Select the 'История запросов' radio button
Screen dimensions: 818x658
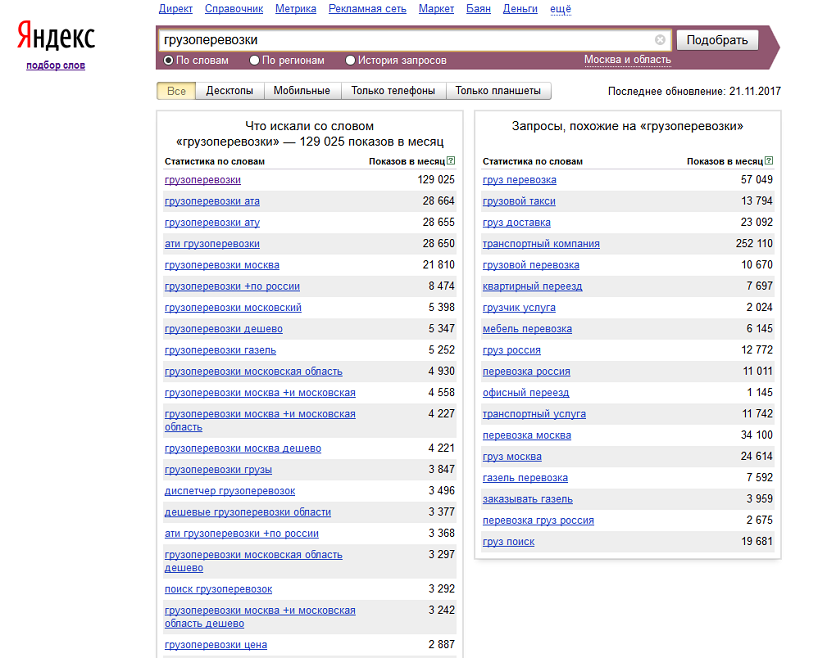tap(351, 61)
